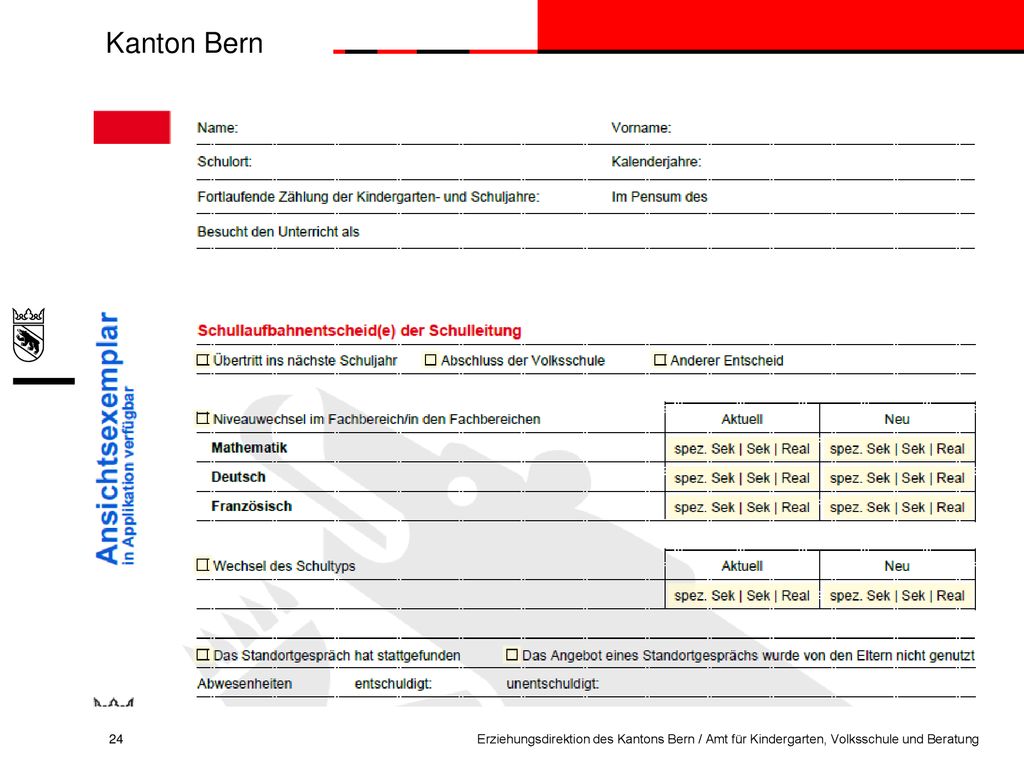This screenshot has height=768, width=1024.
Task: Click page number 24
Action: point(116,739)
